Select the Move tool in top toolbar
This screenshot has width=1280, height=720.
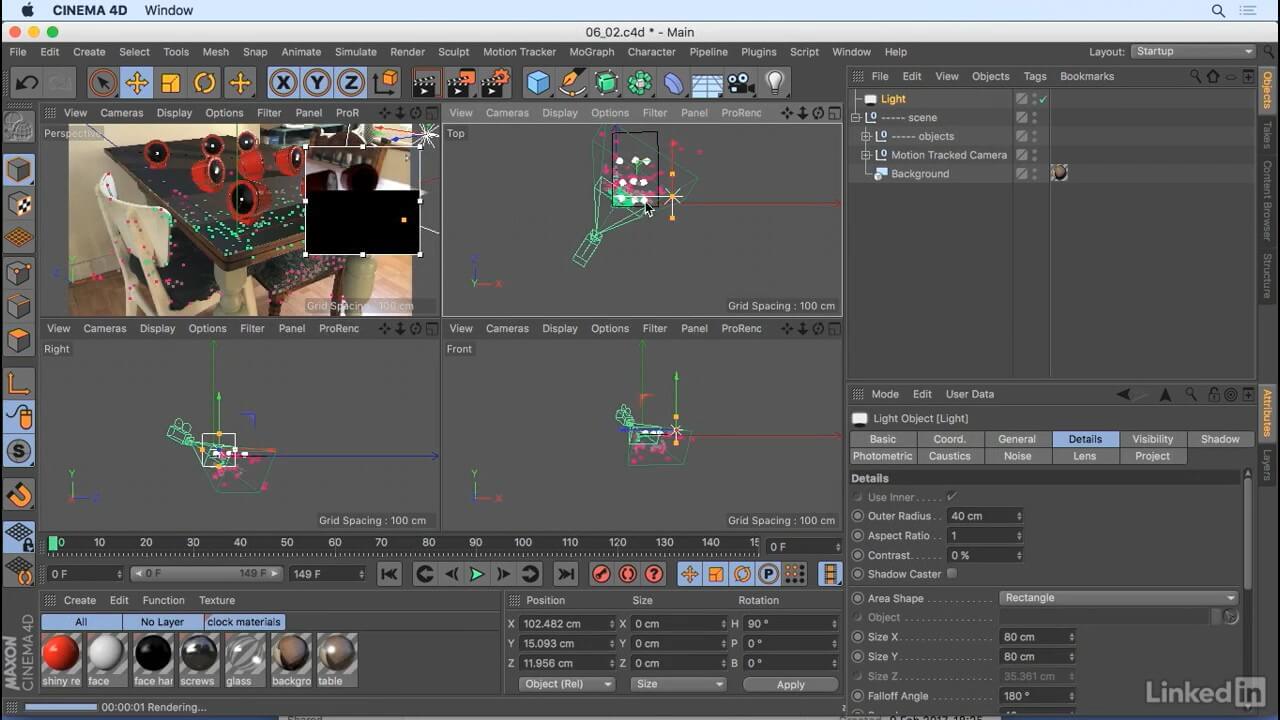point(136,83)
